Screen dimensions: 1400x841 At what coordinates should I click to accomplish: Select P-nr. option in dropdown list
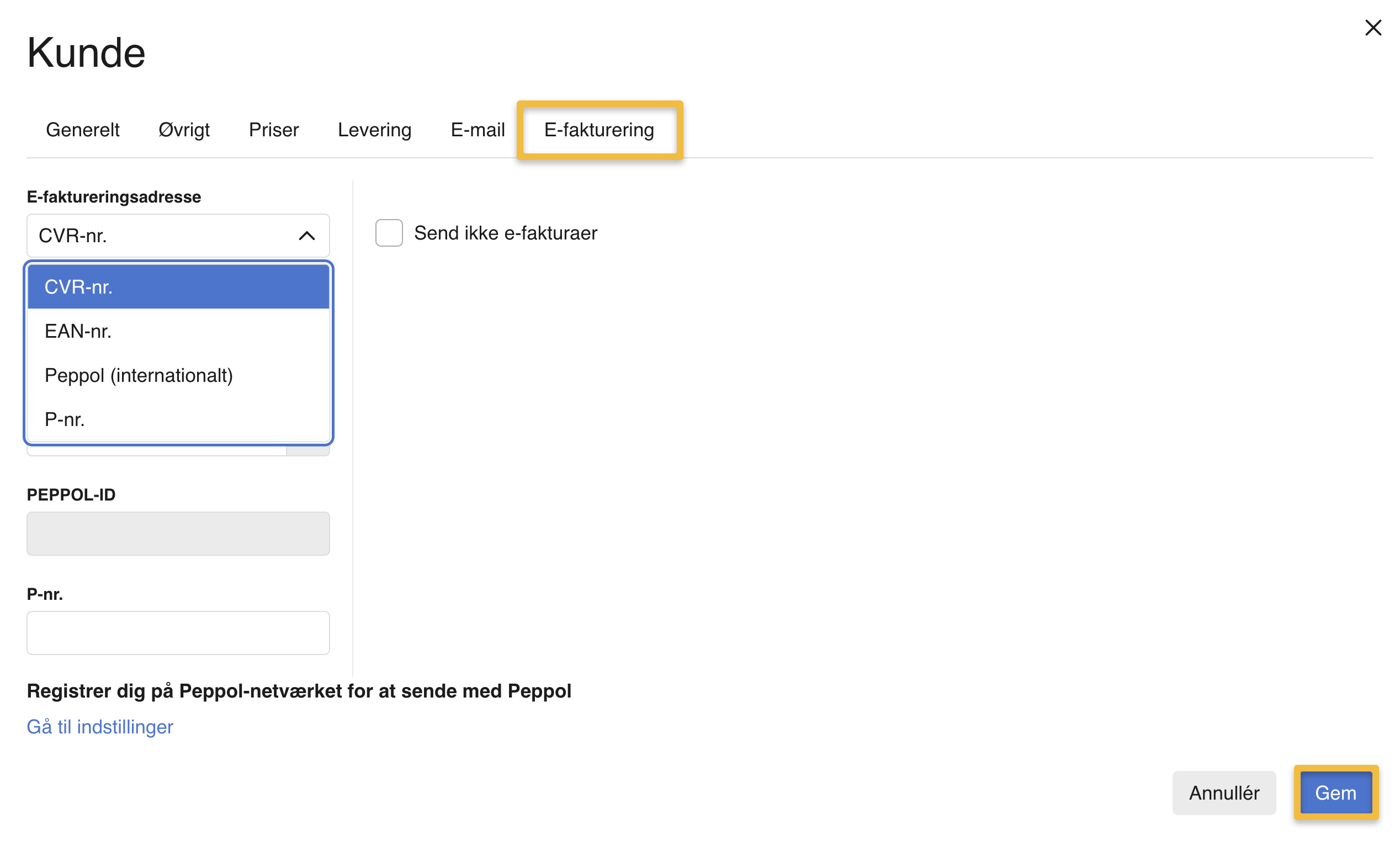pos(178,419)
